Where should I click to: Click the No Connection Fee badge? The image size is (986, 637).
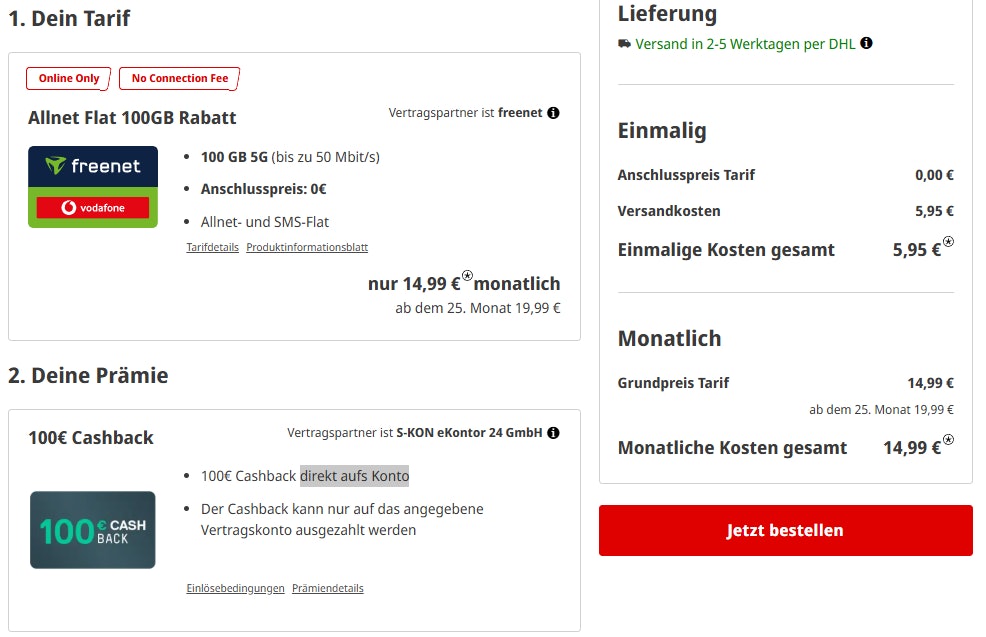pyautogui.click(x=180, y=78)
